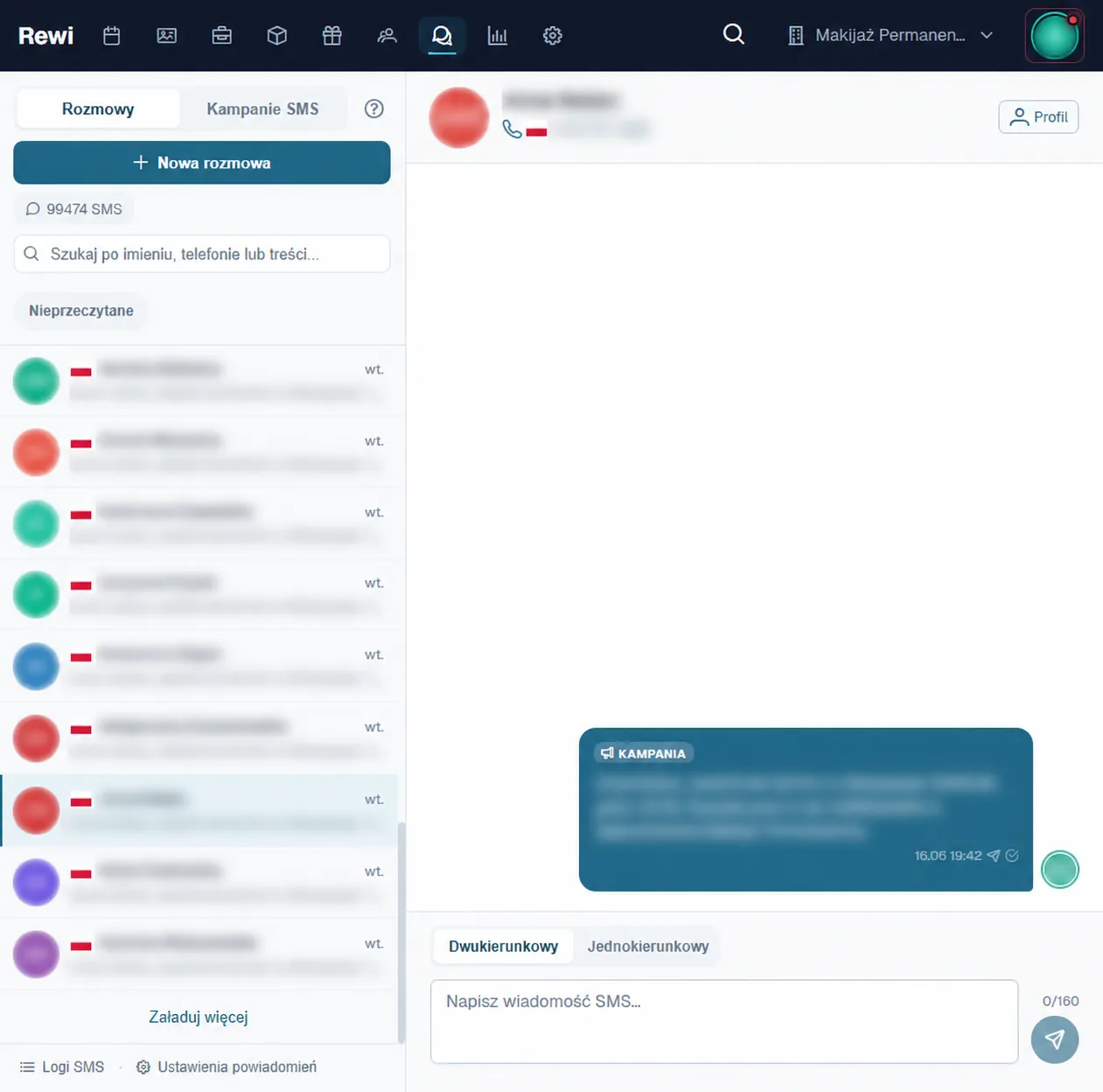Click the 0/160 character counter
Screen dimensions: 1103x1092
[x=1060, y=1001]
